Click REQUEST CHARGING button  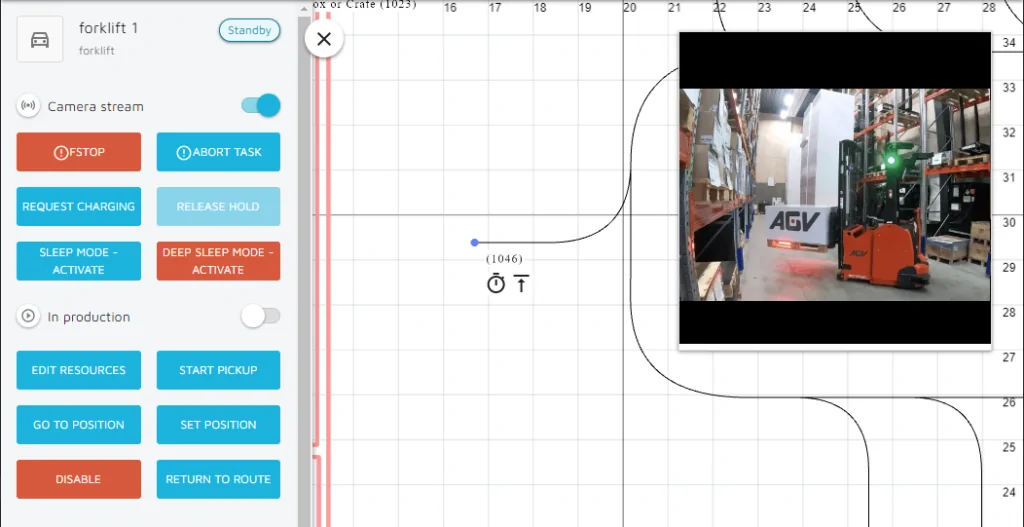[x=79, y=207]
